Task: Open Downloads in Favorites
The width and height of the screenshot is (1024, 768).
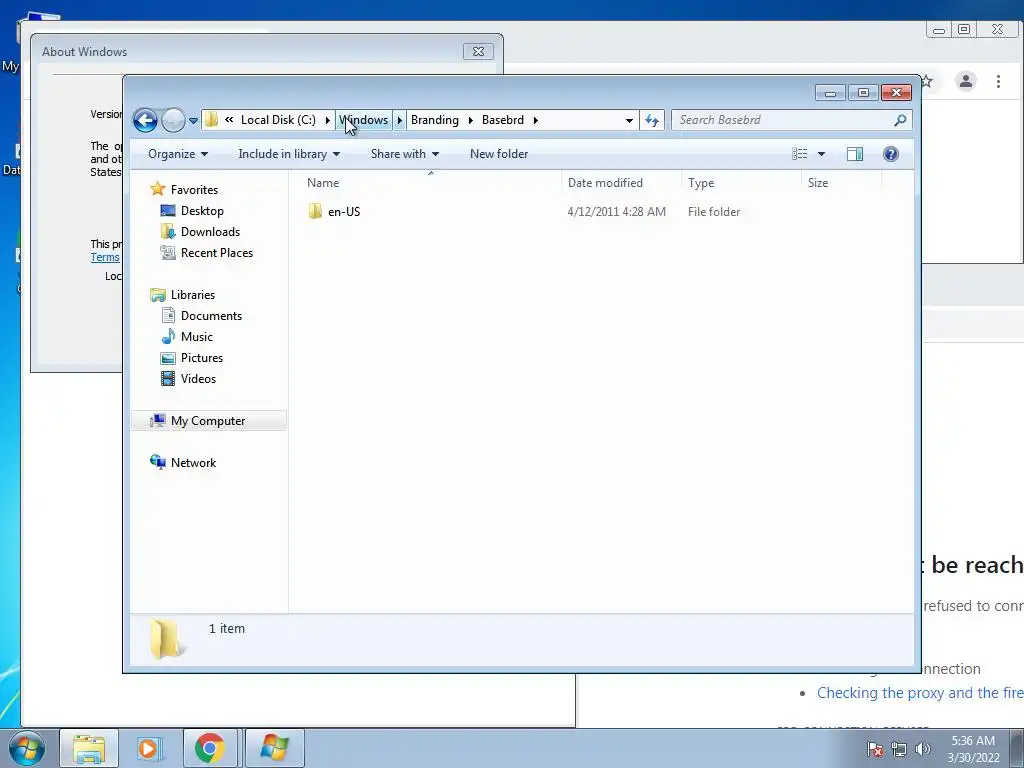Action: click(210, 232)
